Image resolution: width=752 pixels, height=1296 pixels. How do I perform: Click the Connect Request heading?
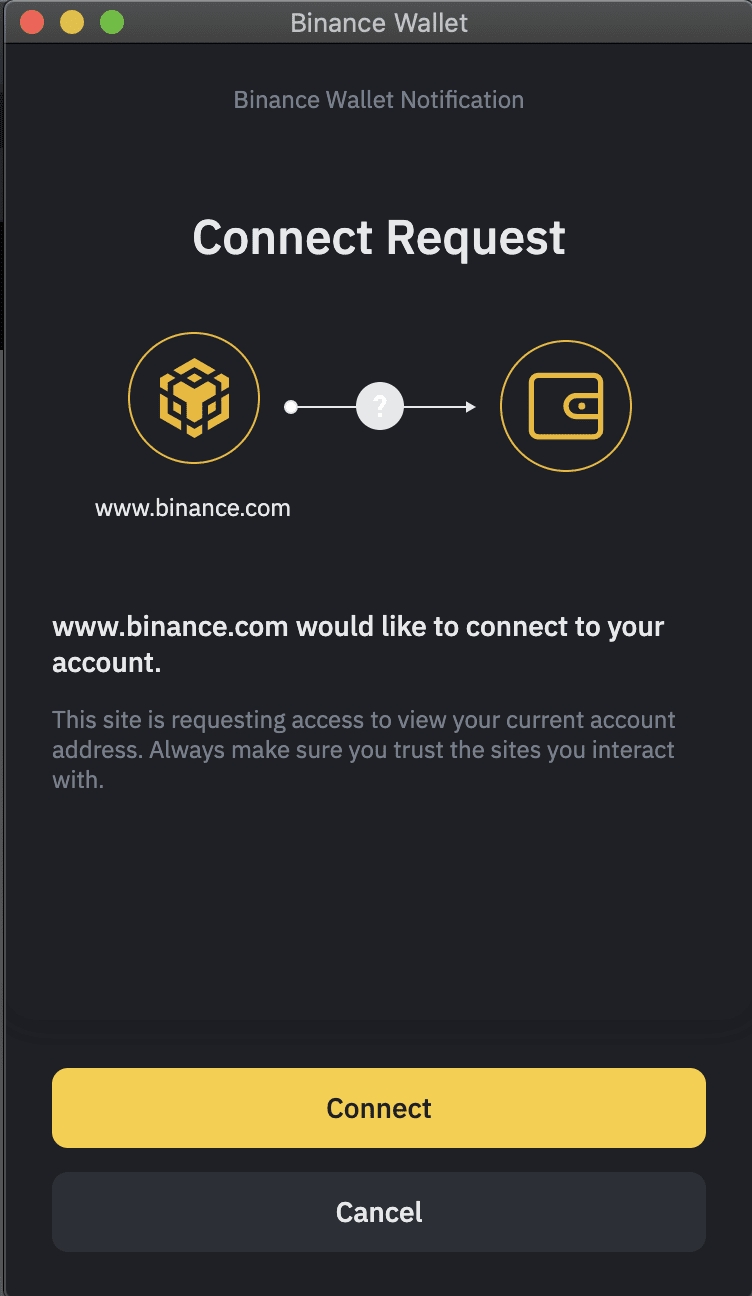coord(379,238)
